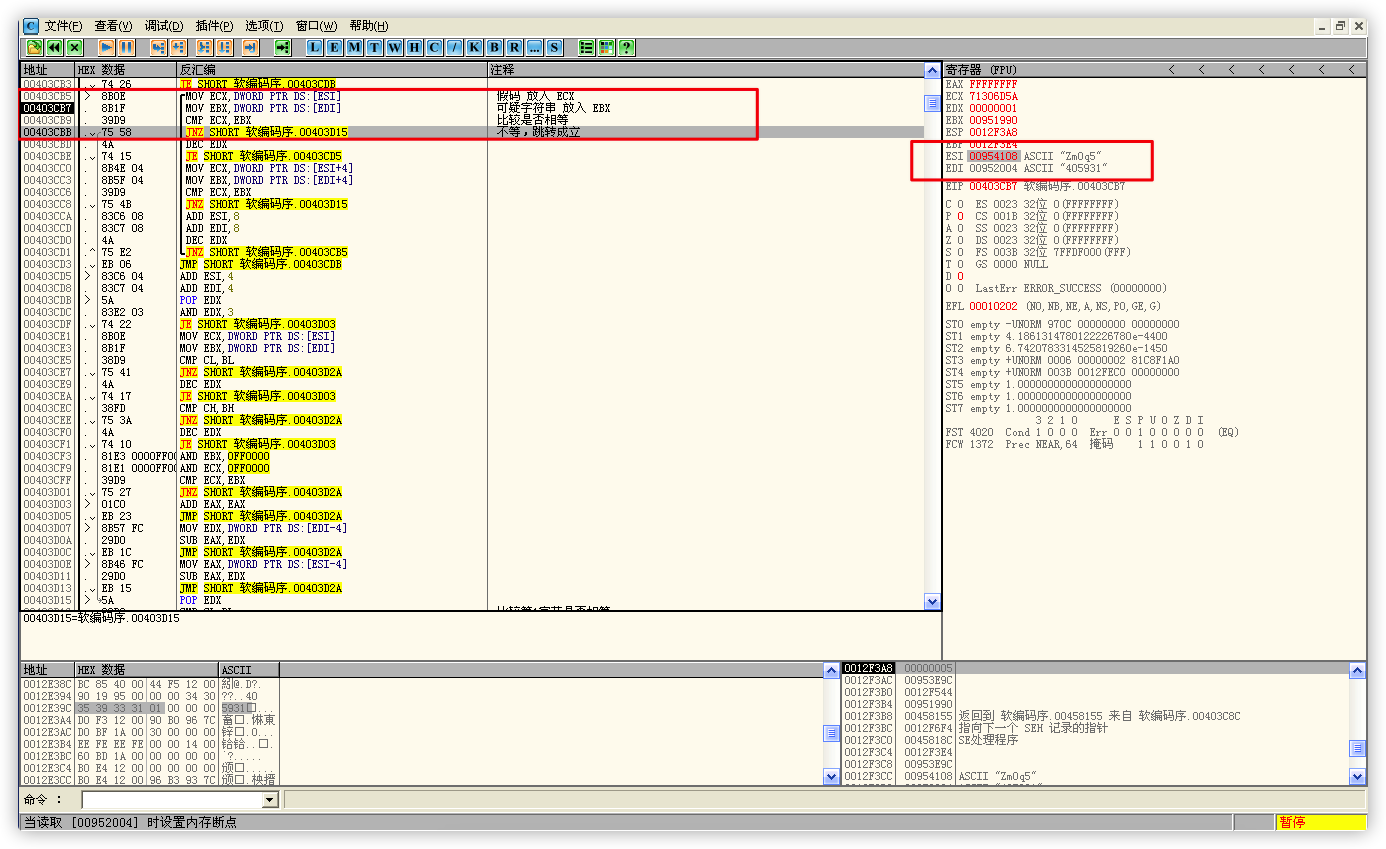Open Executable modules (E button)
Viewport: 1386px width, 849px height.
(335, 47)
